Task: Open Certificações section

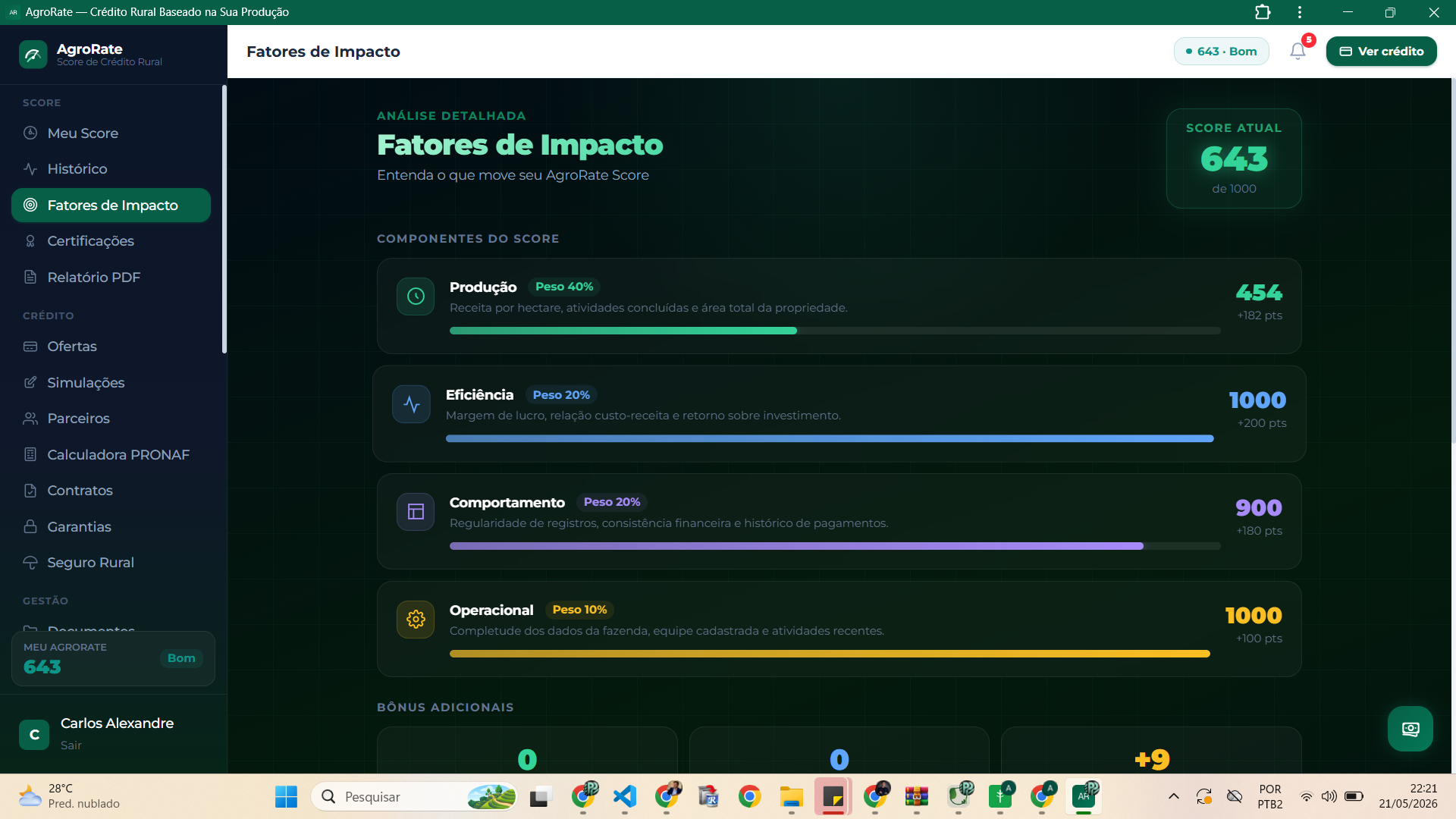Action: (x=111, y=241)
